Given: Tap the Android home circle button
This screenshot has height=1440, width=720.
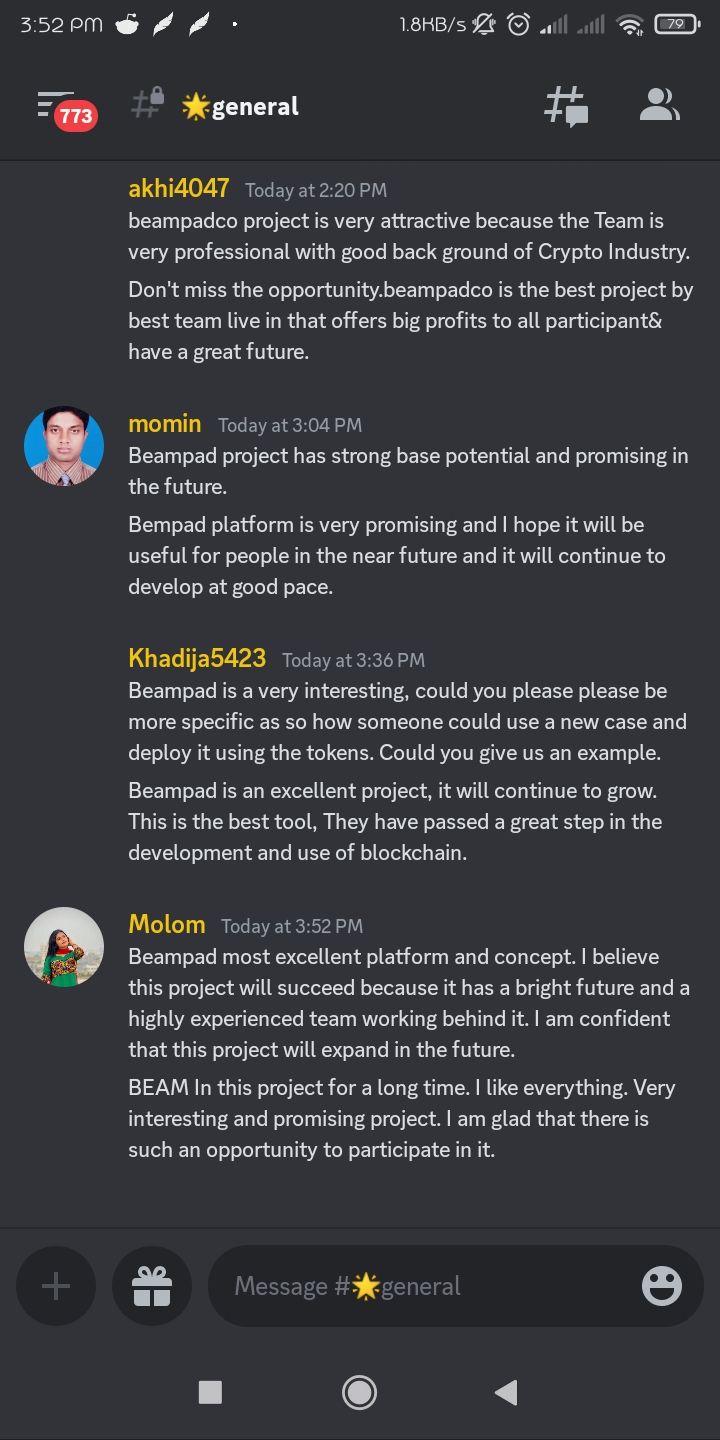Looking at the screenshot, I should 359,1392.
